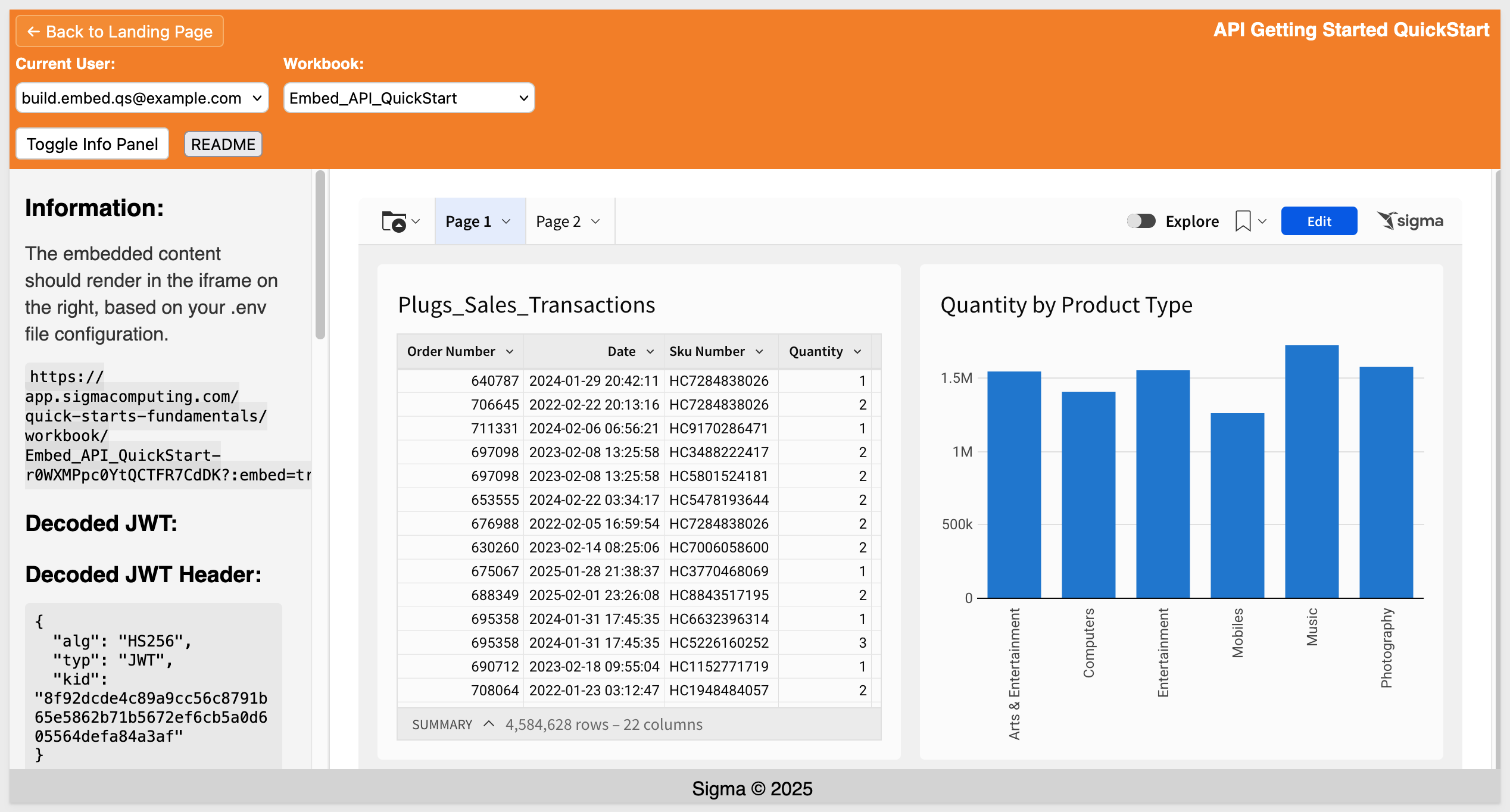The height and width of the screenshot is (812, 1510).
Task: Toggle the Explore switch
Action: pos(1141,221)
